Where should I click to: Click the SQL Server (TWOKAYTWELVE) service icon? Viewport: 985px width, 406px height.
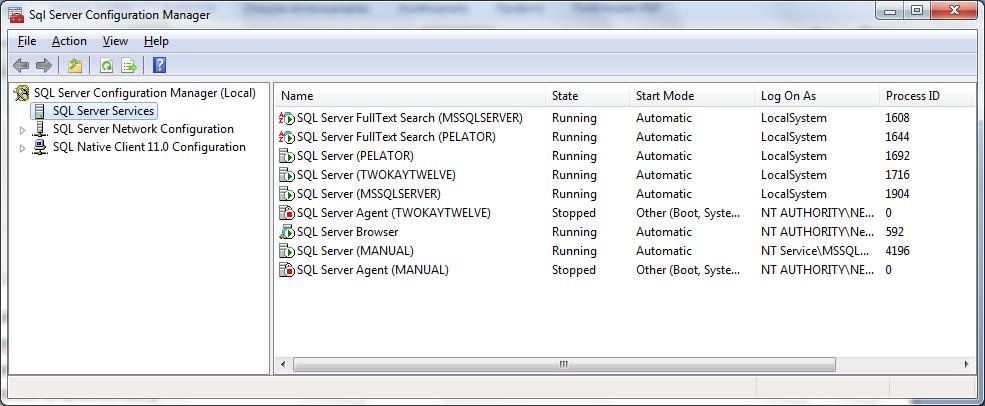[x=286, y=175]
